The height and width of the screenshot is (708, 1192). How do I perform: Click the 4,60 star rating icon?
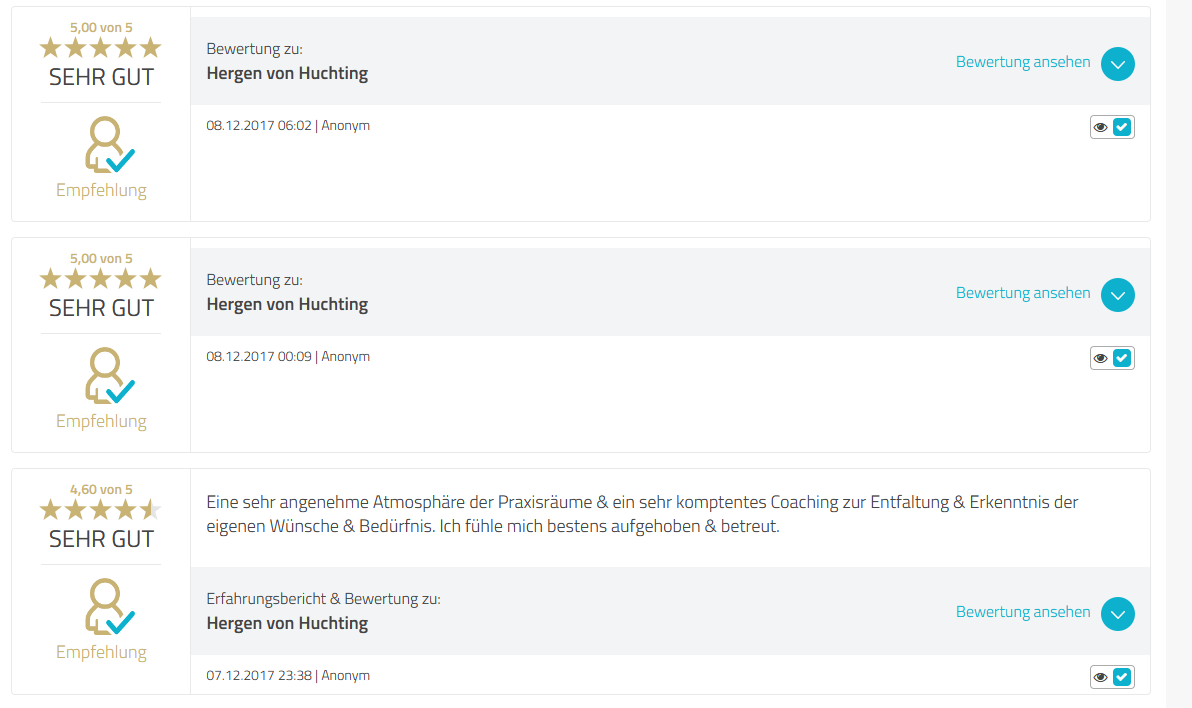[x=100, y=510]
